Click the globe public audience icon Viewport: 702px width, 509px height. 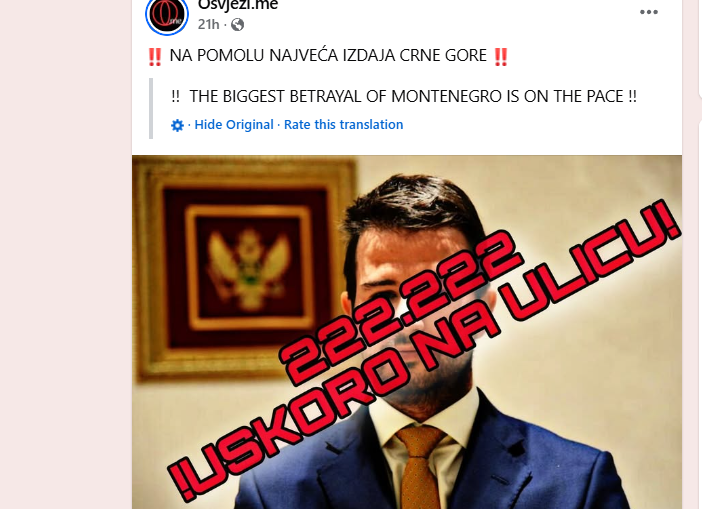tap(237, 25)
